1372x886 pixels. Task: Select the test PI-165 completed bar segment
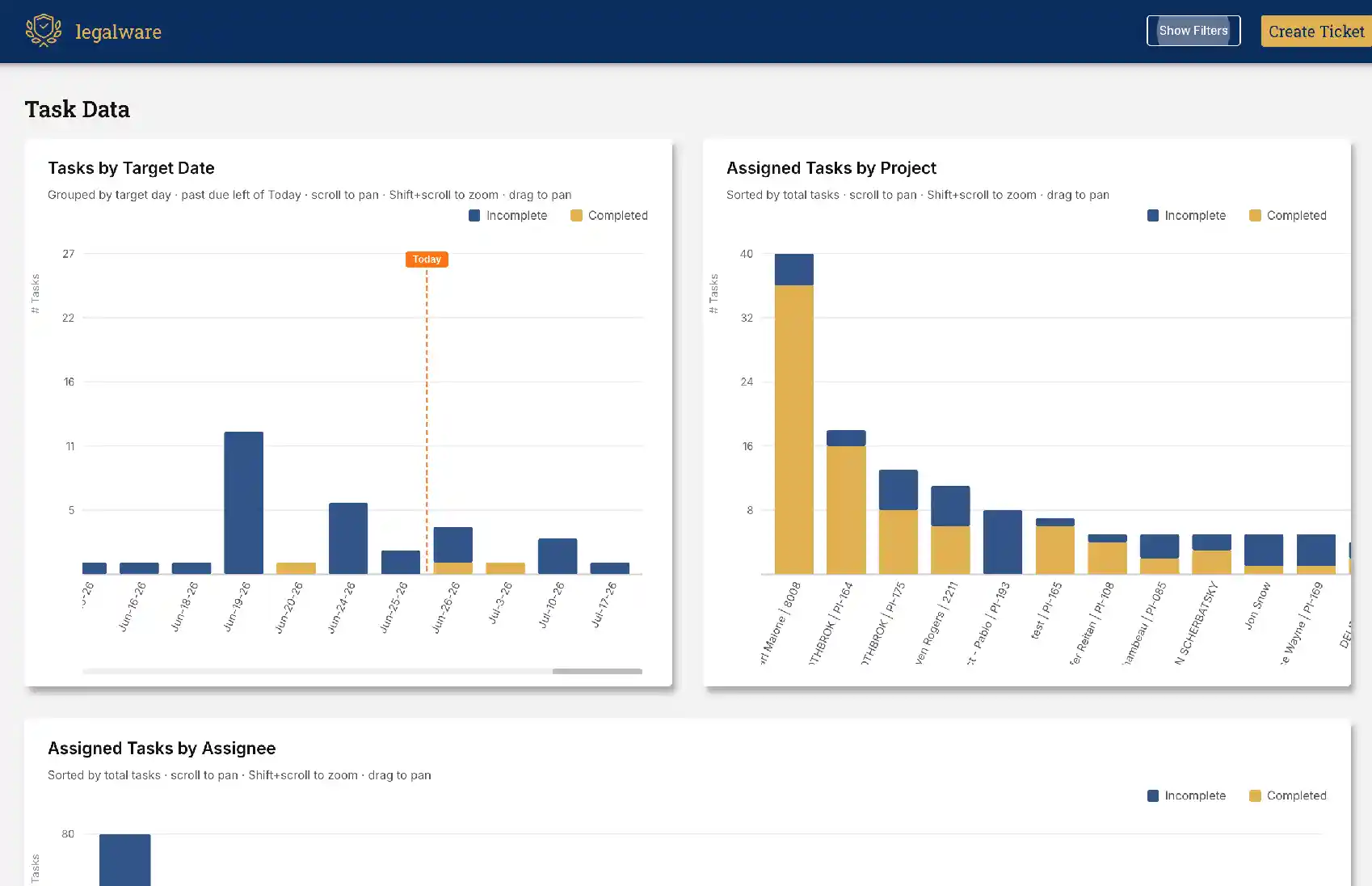pyautogui.click(x=1055, y=550)
